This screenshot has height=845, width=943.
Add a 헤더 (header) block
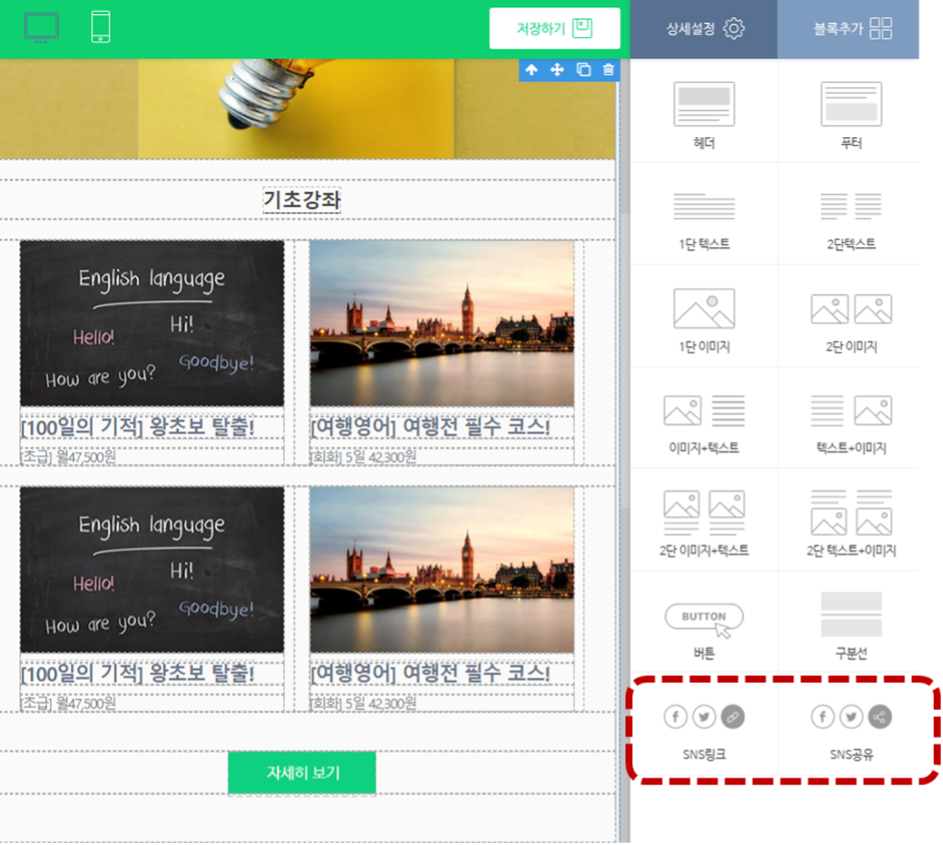pos(704,115)
